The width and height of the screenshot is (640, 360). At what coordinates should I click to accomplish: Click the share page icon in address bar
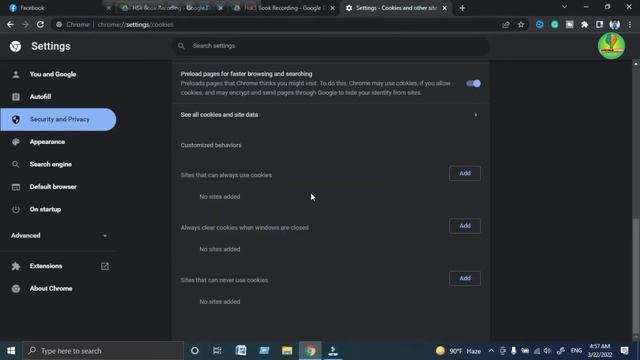pos(506,24)
